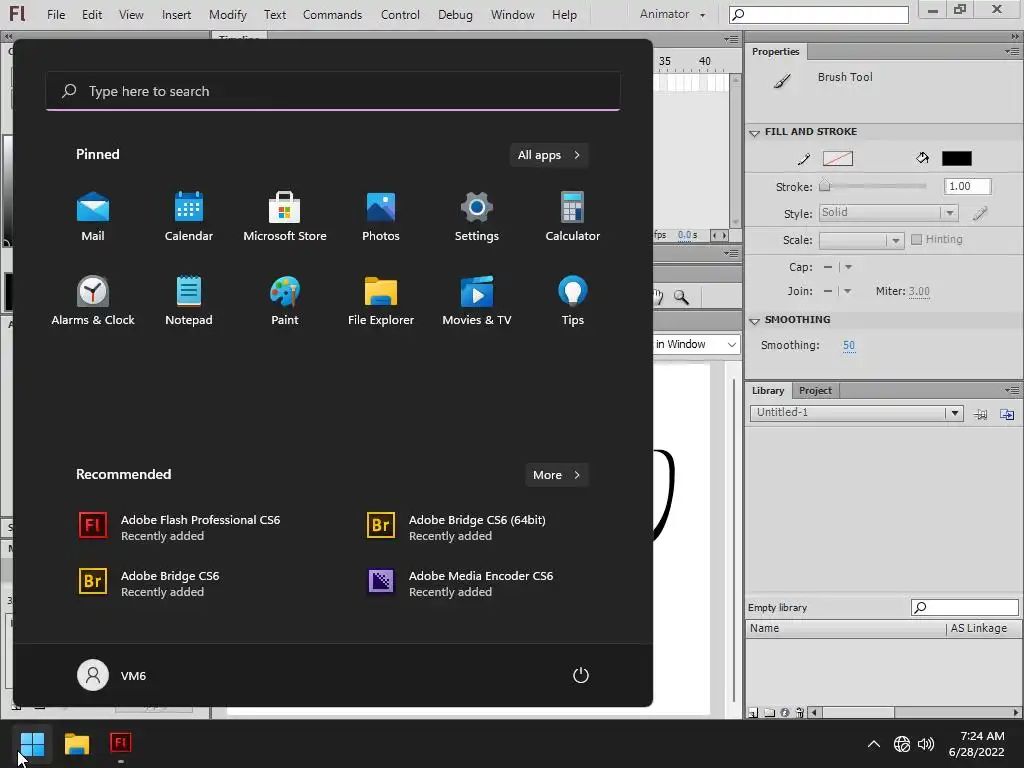Open the Mail app from pinned
1024x768 pixels.
click(93, 217)
